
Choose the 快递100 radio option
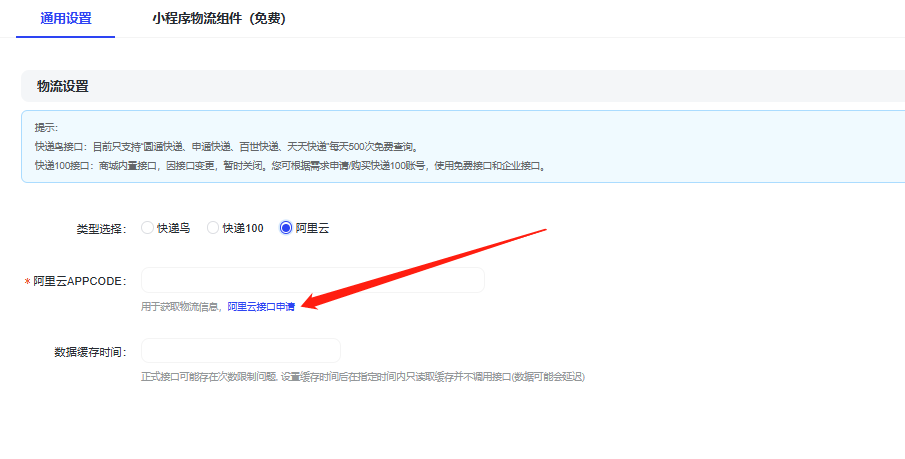213,228
